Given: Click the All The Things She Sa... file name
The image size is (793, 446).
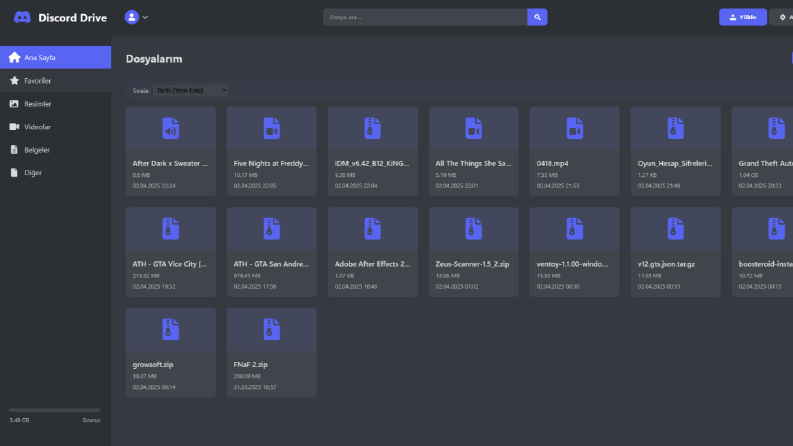Looking at the screenshot, I should pos(473,163).
